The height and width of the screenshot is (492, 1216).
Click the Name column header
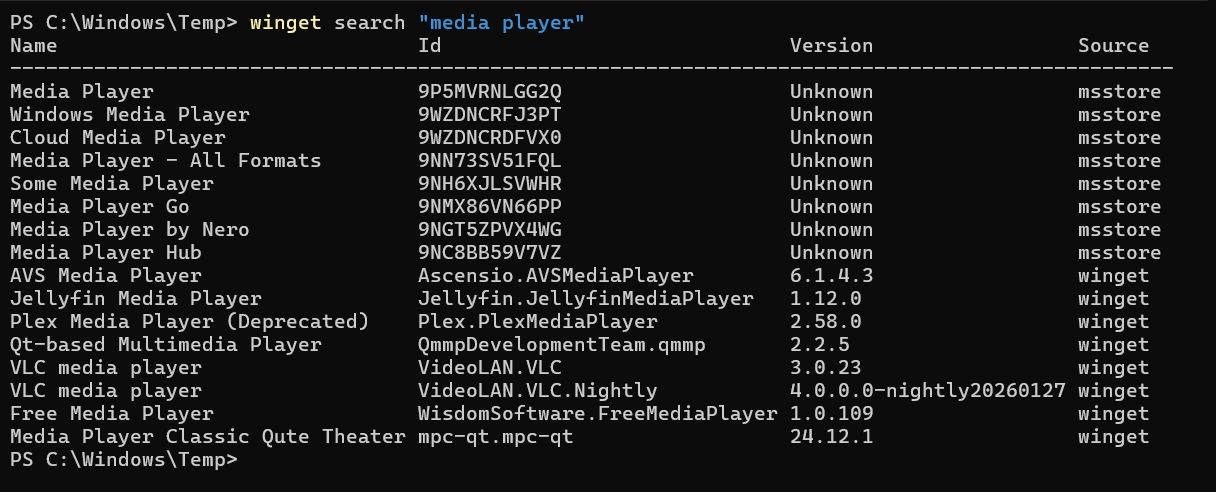click(34, 45)
